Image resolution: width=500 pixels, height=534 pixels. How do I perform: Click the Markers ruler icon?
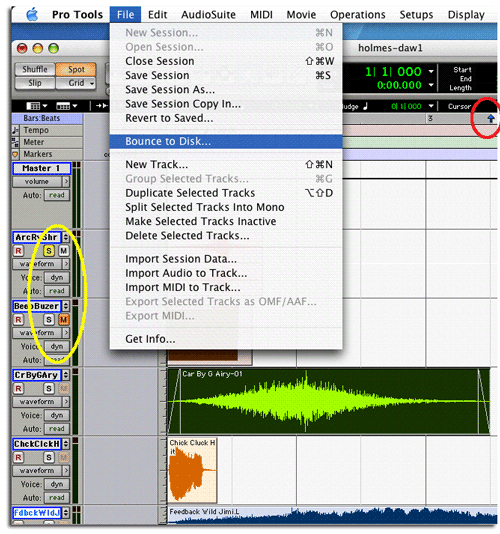pos(15,154)
